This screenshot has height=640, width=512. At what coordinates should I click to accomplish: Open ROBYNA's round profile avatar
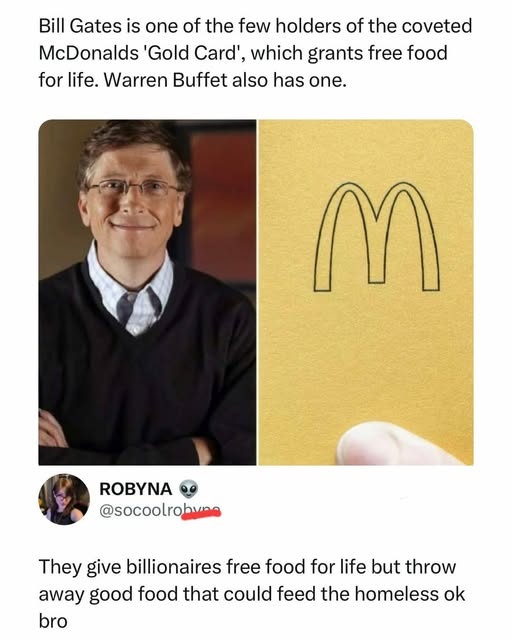(x=64, y=499)
